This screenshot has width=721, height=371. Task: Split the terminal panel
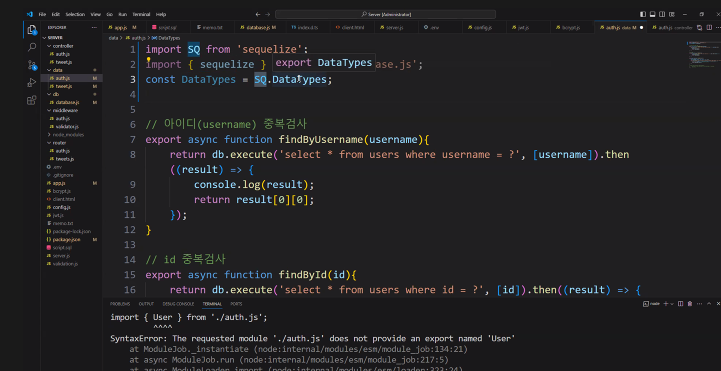(681, 304)
